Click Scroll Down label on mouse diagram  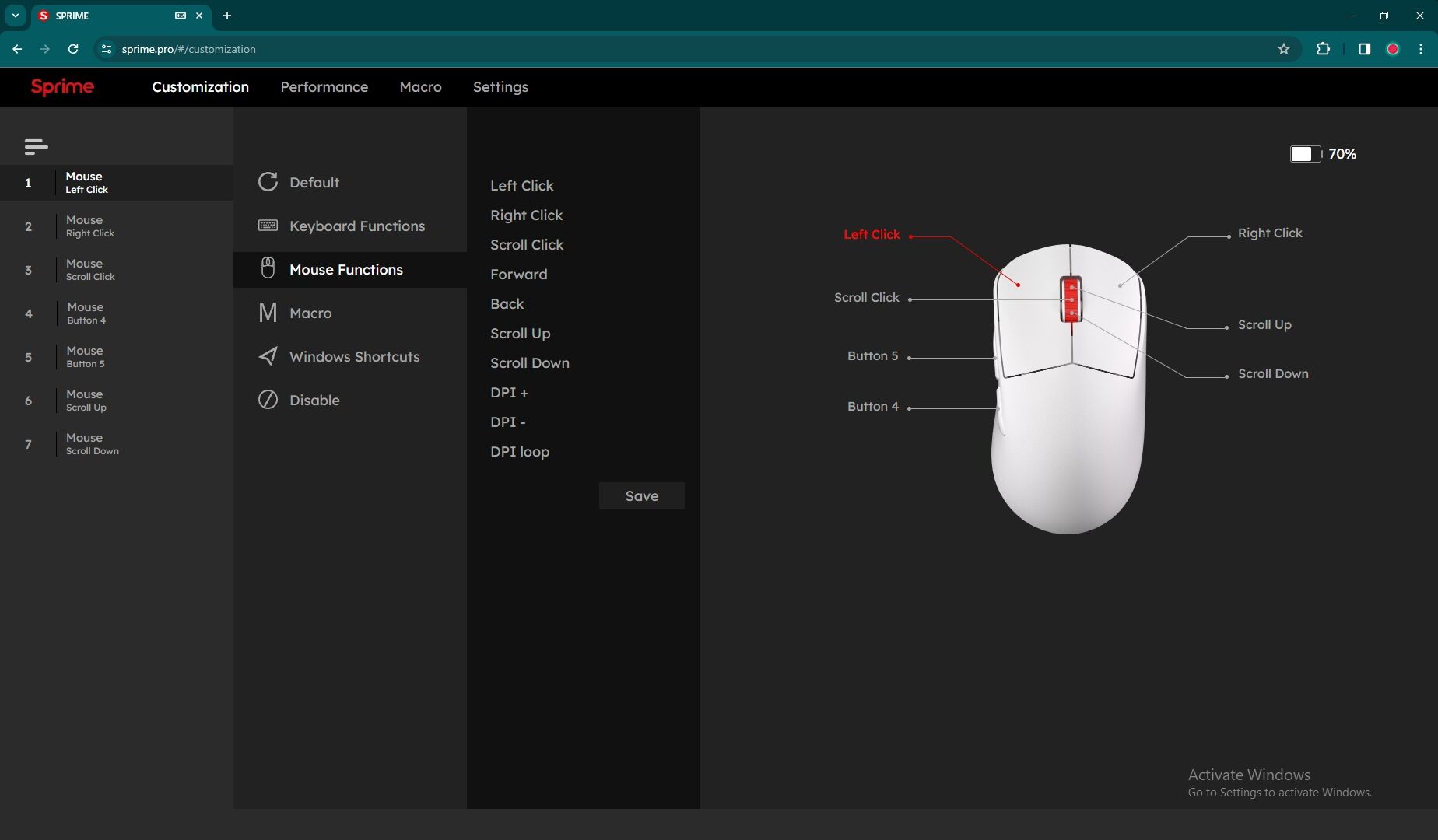[x=1273, y=373]
